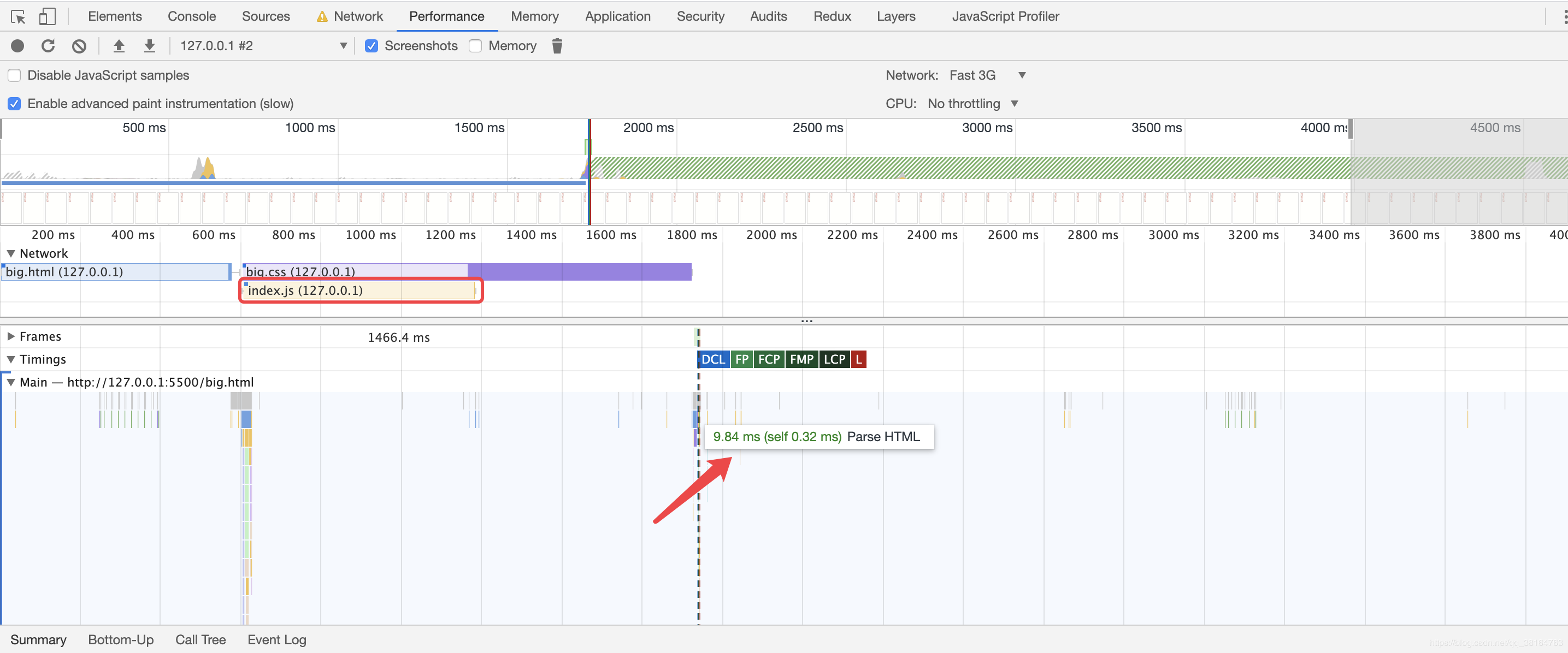Select the Performance tab
The height and width of the screenshot is (653, 1568).
(x=447, y=16)
